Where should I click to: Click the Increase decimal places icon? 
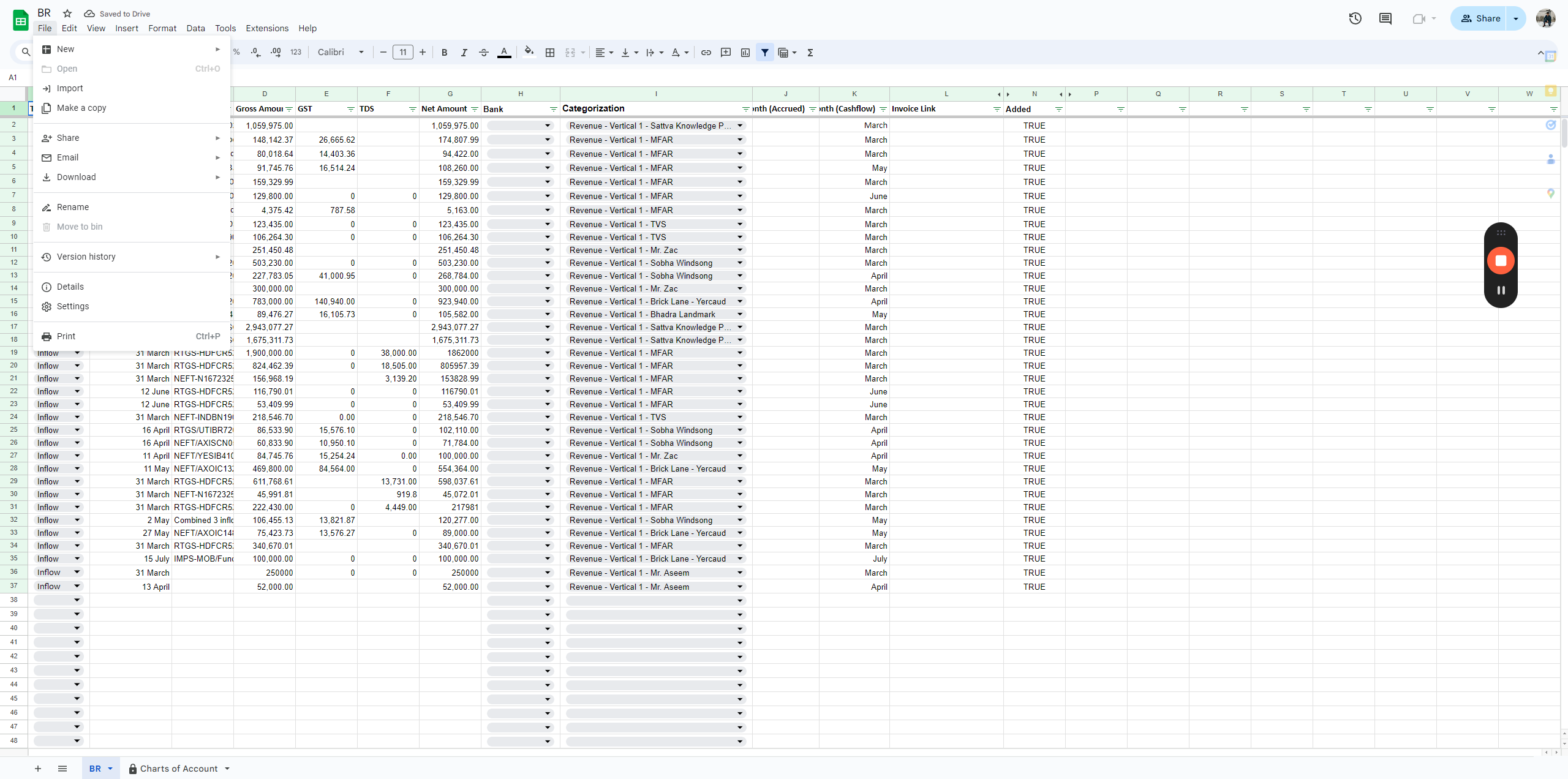[x=276, y=53]
